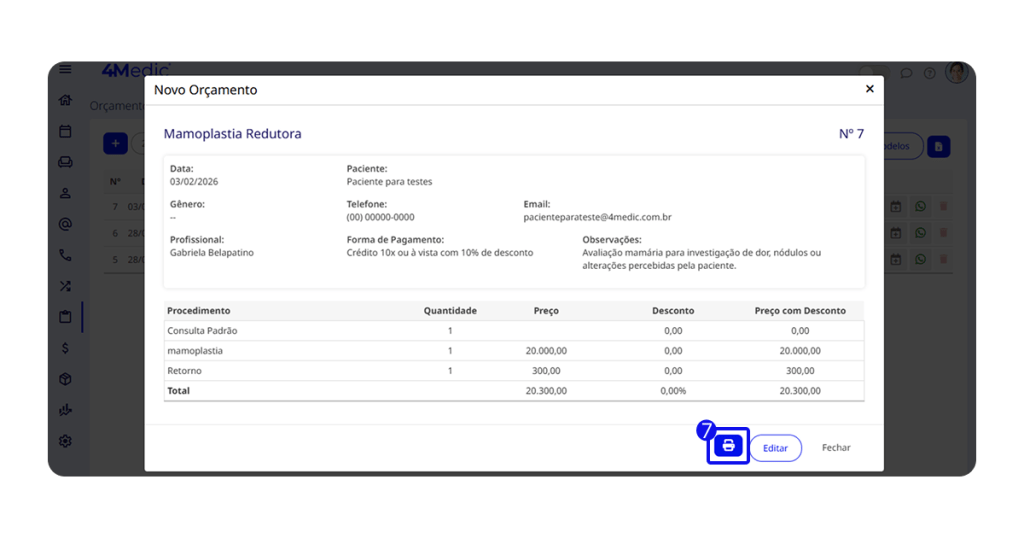1024x538 pixels.
Task: Click the print budget icon button
Action: point(729,446)
